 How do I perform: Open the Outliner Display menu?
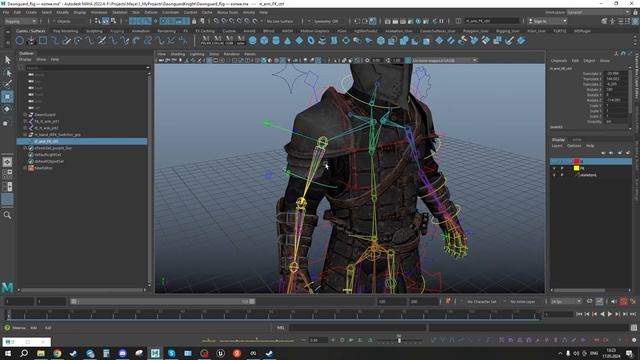[x=25, y=60]
